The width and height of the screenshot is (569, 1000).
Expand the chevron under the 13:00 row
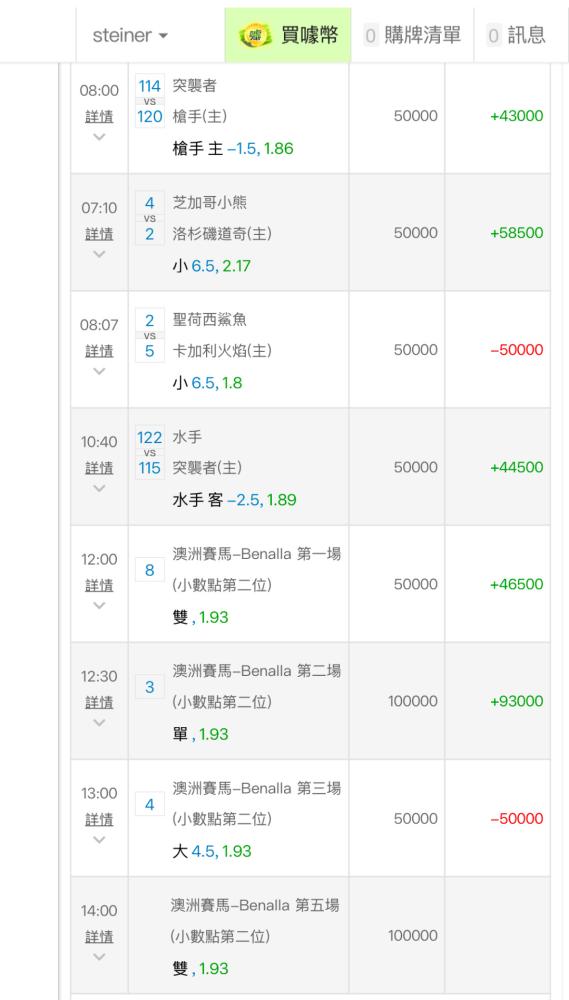coord(99,839)
